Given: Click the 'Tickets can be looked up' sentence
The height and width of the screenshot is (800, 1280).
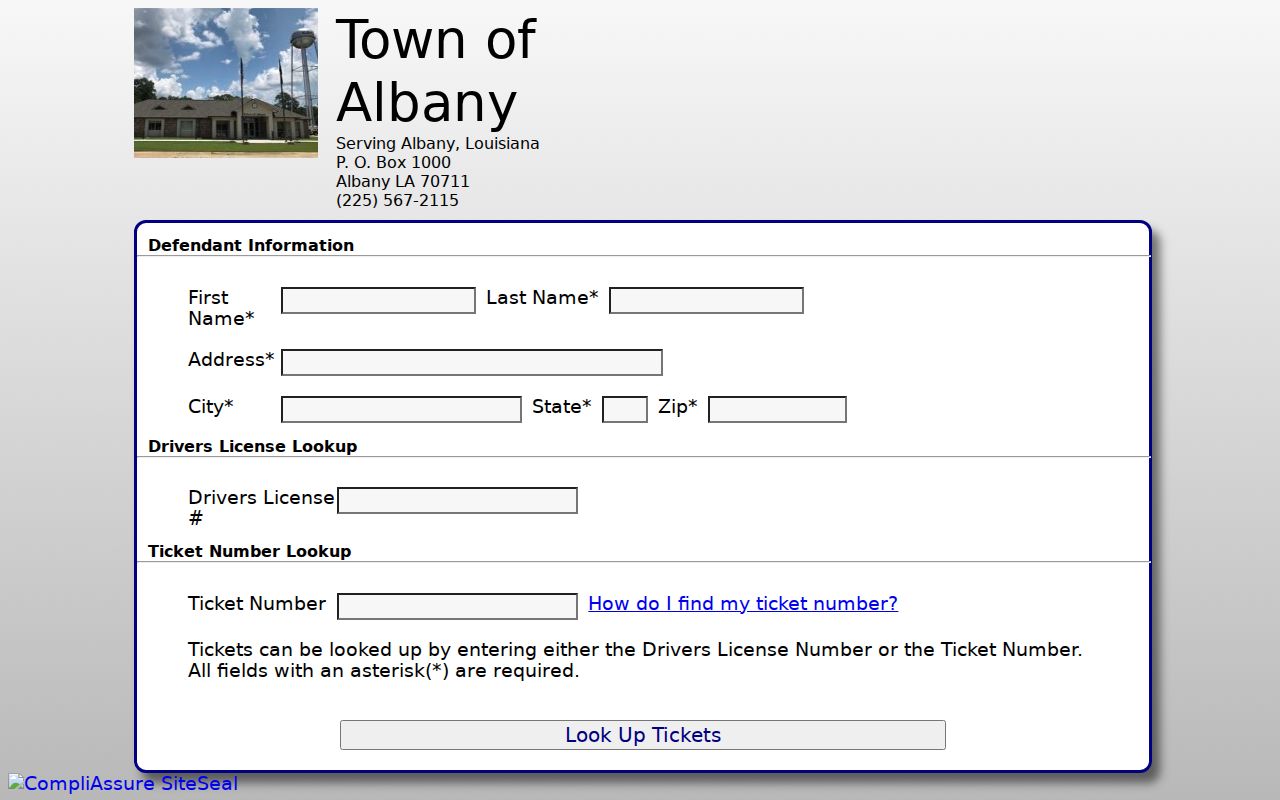Looking at the screenshot, I should [635, 649].
